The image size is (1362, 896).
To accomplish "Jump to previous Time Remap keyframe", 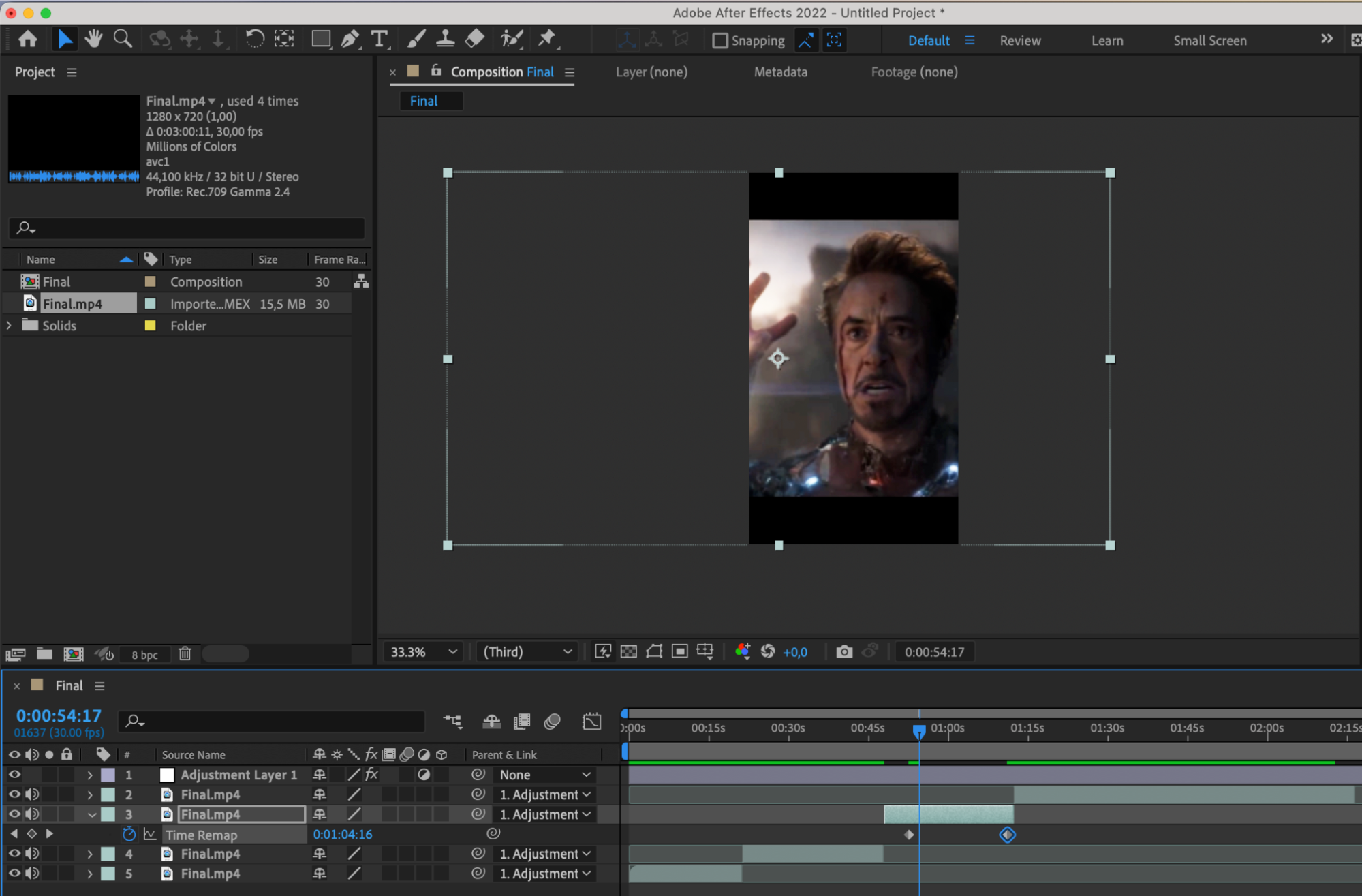I will tap(14, 834).
